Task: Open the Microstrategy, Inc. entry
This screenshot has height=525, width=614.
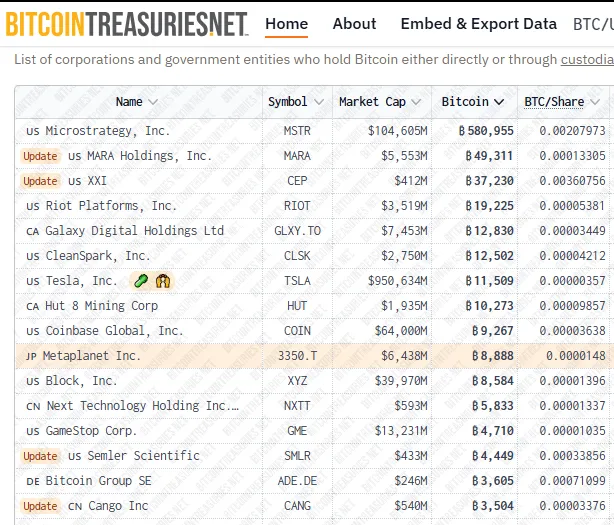Action: pyautogui.click(x=107, y=131)
